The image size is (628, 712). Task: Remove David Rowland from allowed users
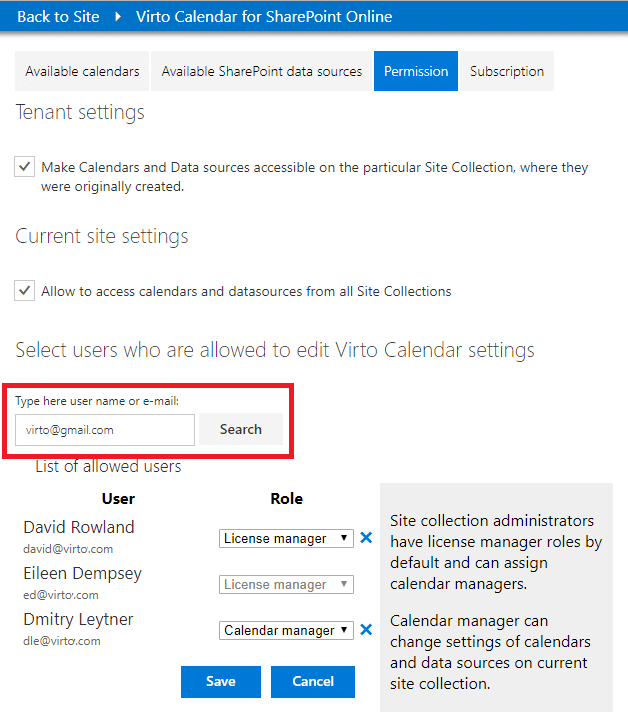pos(366,538)
